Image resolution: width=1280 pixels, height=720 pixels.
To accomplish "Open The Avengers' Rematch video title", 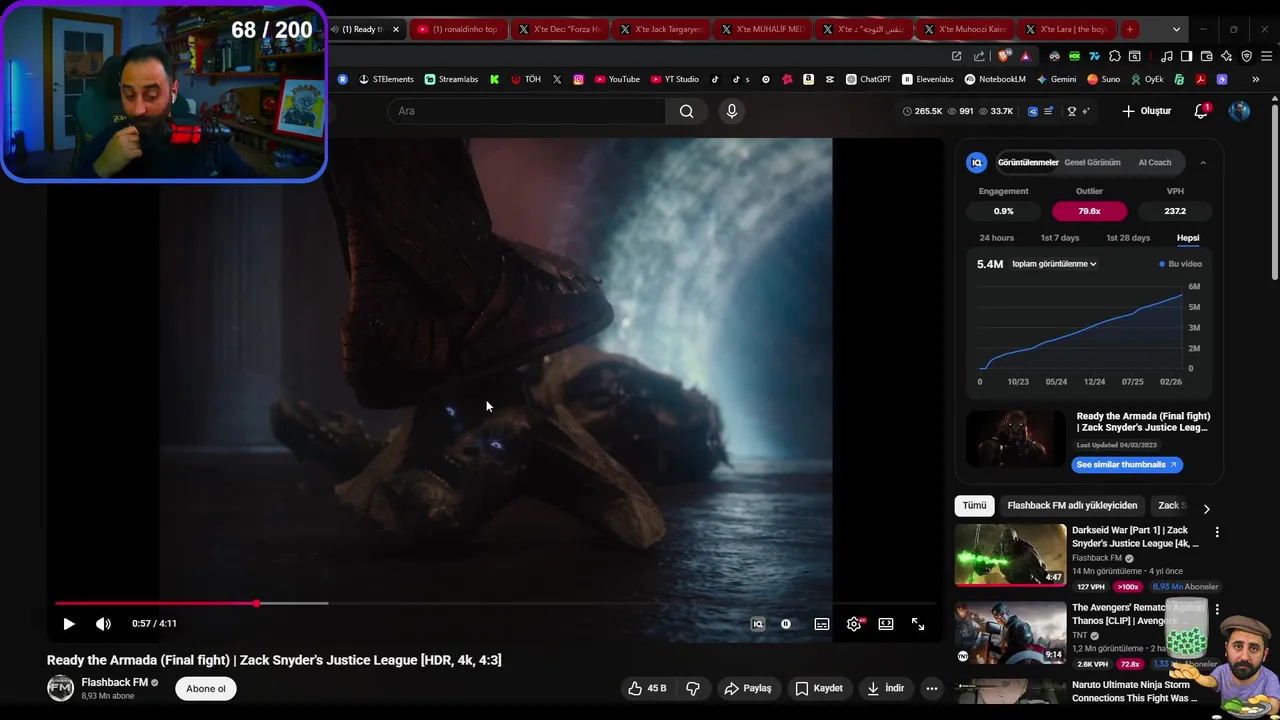I will coord(1138,614).
